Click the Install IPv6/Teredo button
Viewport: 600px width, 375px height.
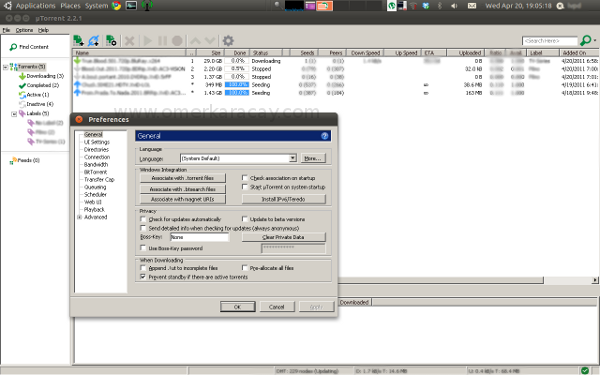pos(284,199)
